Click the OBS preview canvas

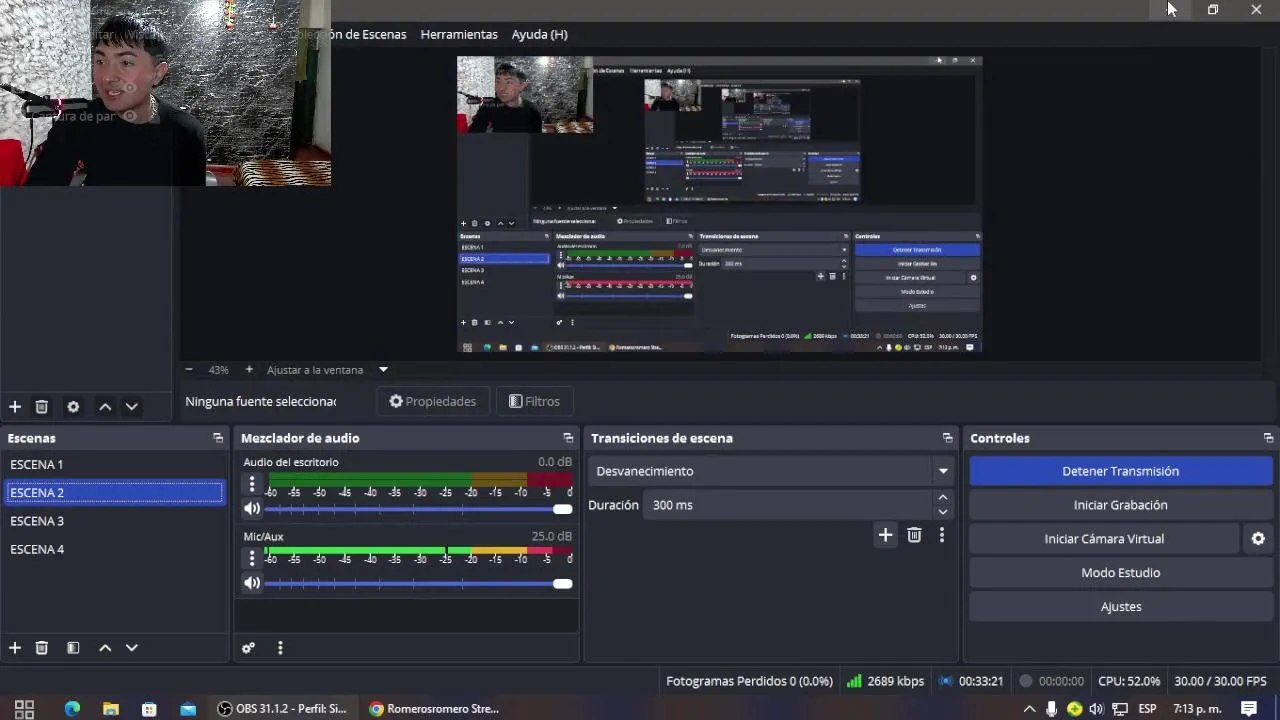coord(719,204)
